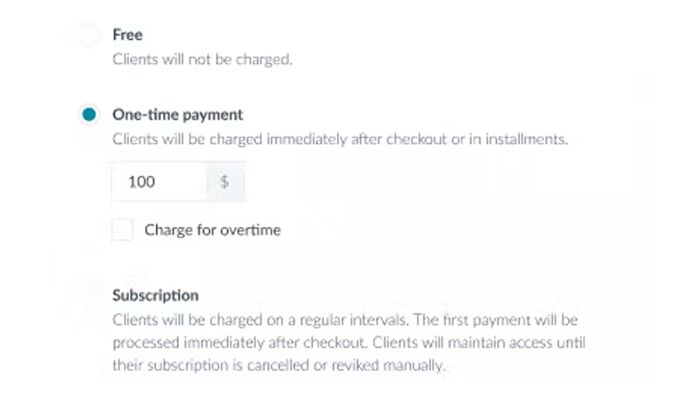Click the "Subscription" option title
Viewport: 700px width, 400px height.
click(x=156, y=295)
